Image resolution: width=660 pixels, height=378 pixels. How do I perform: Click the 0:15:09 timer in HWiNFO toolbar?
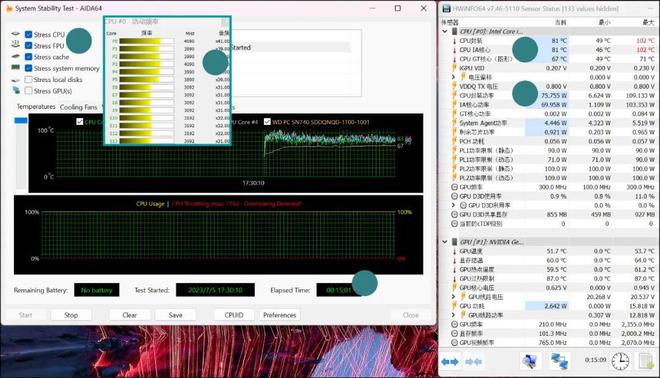coord(595,360)
